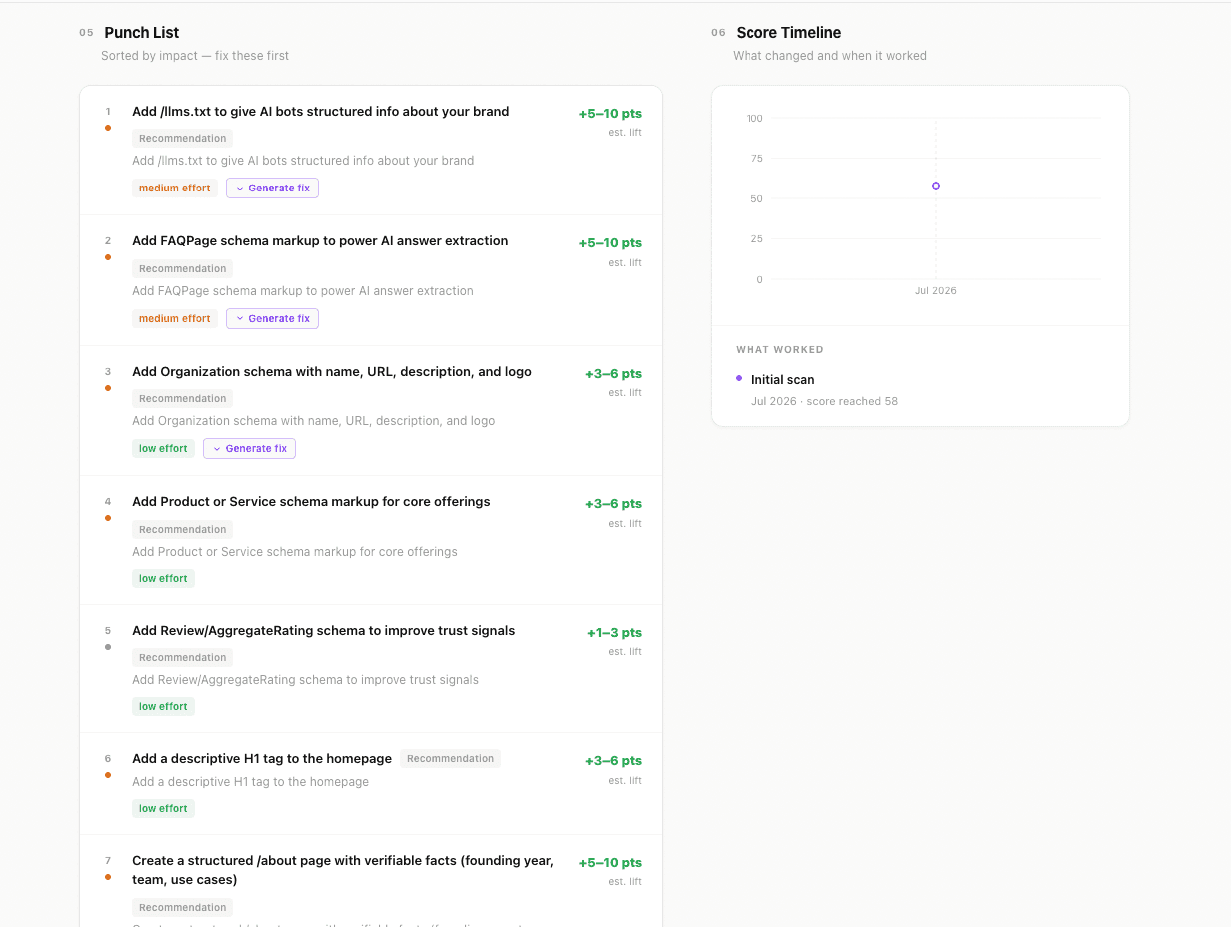Click the orange priority dot on item 1

click(x=108, y=128)
